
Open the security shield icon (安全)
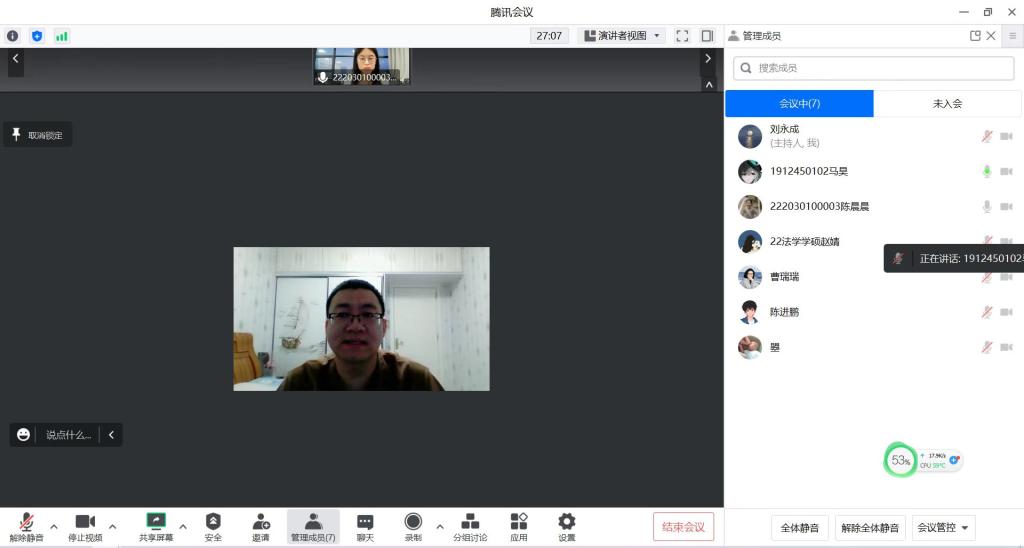coord(213,522)
